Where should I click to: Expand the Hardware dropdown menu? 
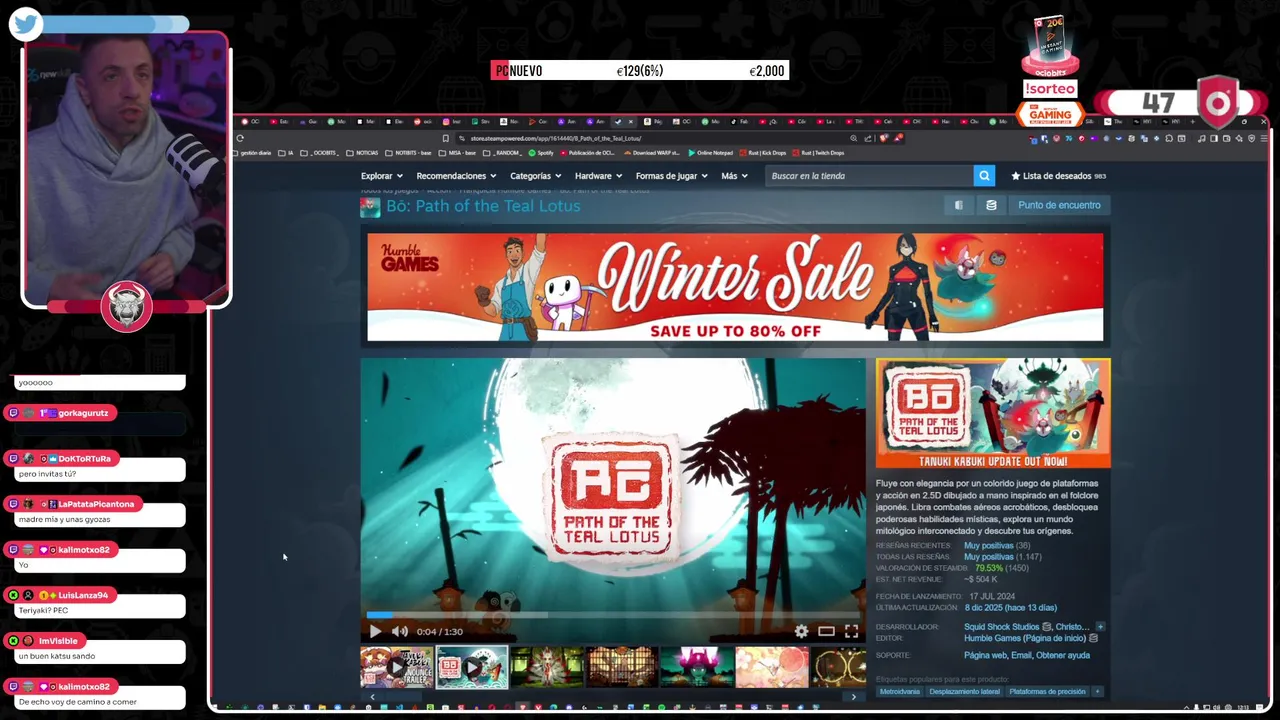598,176
